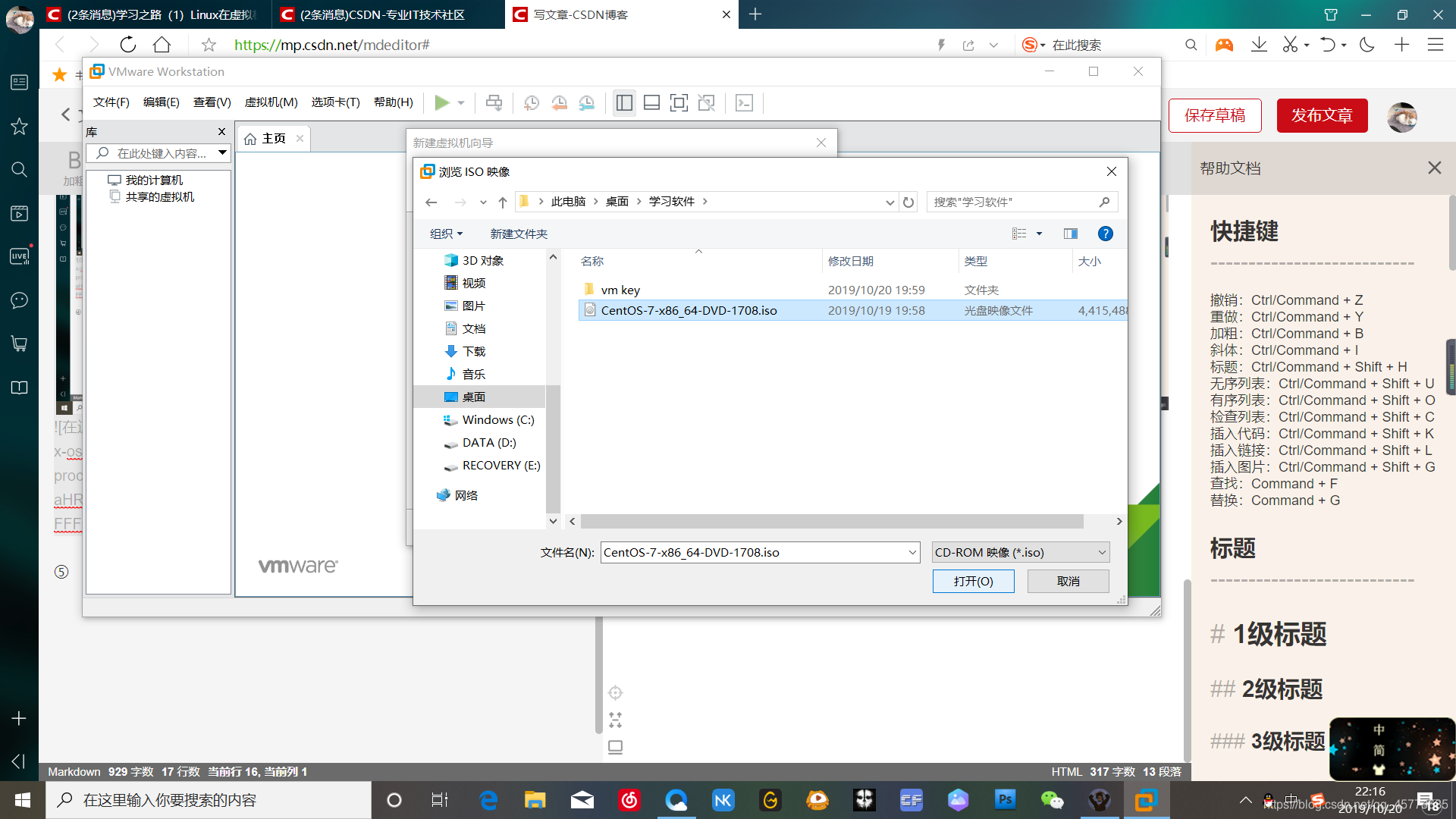1456x819 pixels.
Task: Click the preview pane icon in dialog
Action: click(x=1071, y=234)
